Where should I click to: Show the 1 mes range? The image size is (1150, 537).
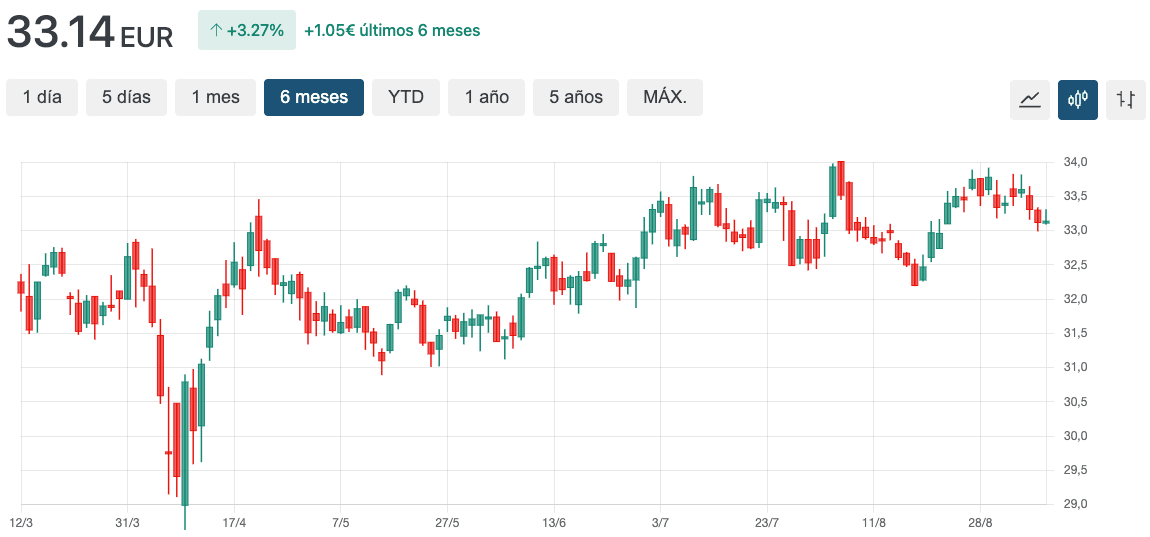[x=215, y=97]
